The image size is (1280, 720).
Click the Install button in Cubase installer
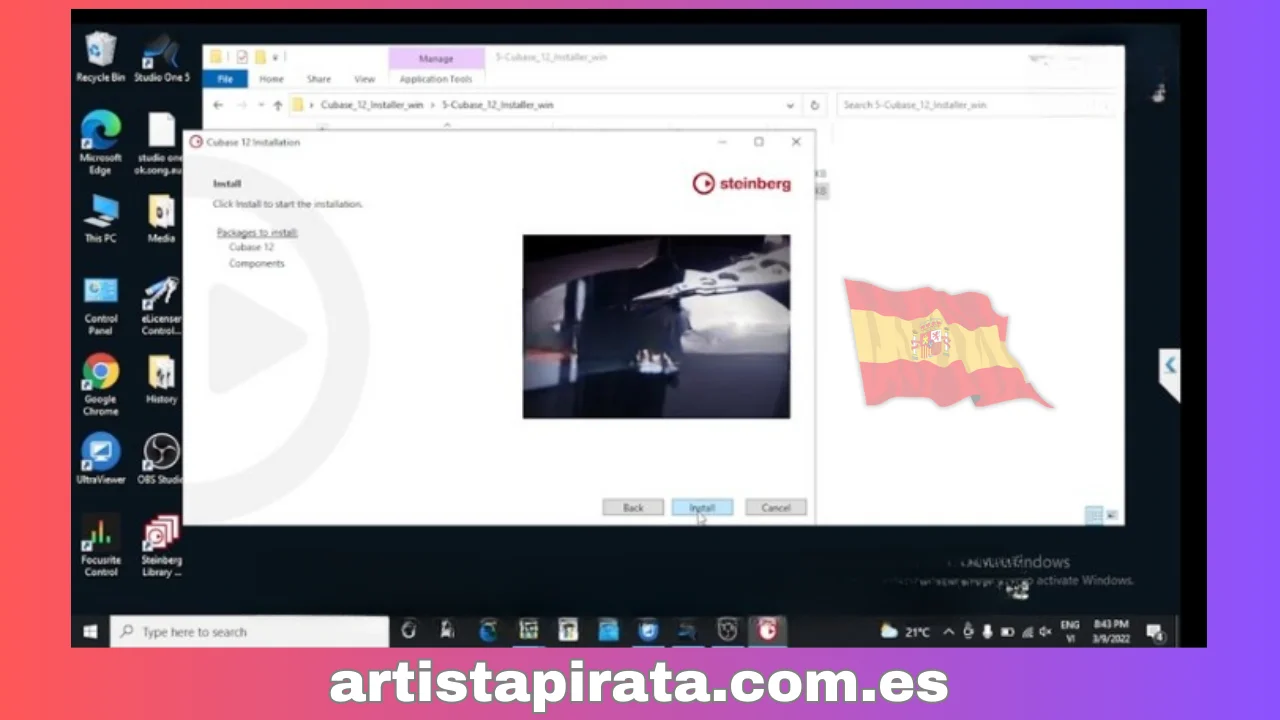[x=702, y=508]
